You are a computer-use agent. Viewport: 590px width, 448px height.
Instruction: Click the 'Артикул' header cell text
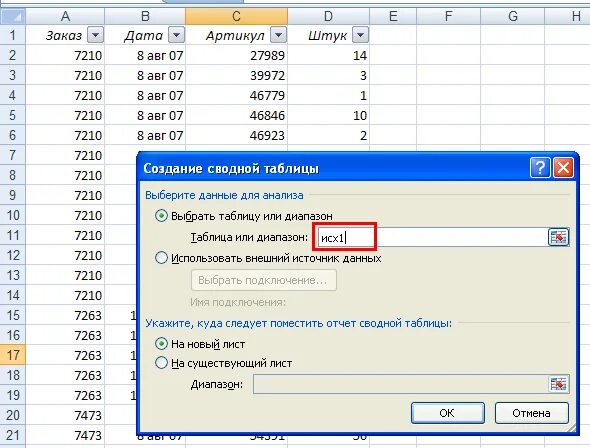[x=235, y=36]
